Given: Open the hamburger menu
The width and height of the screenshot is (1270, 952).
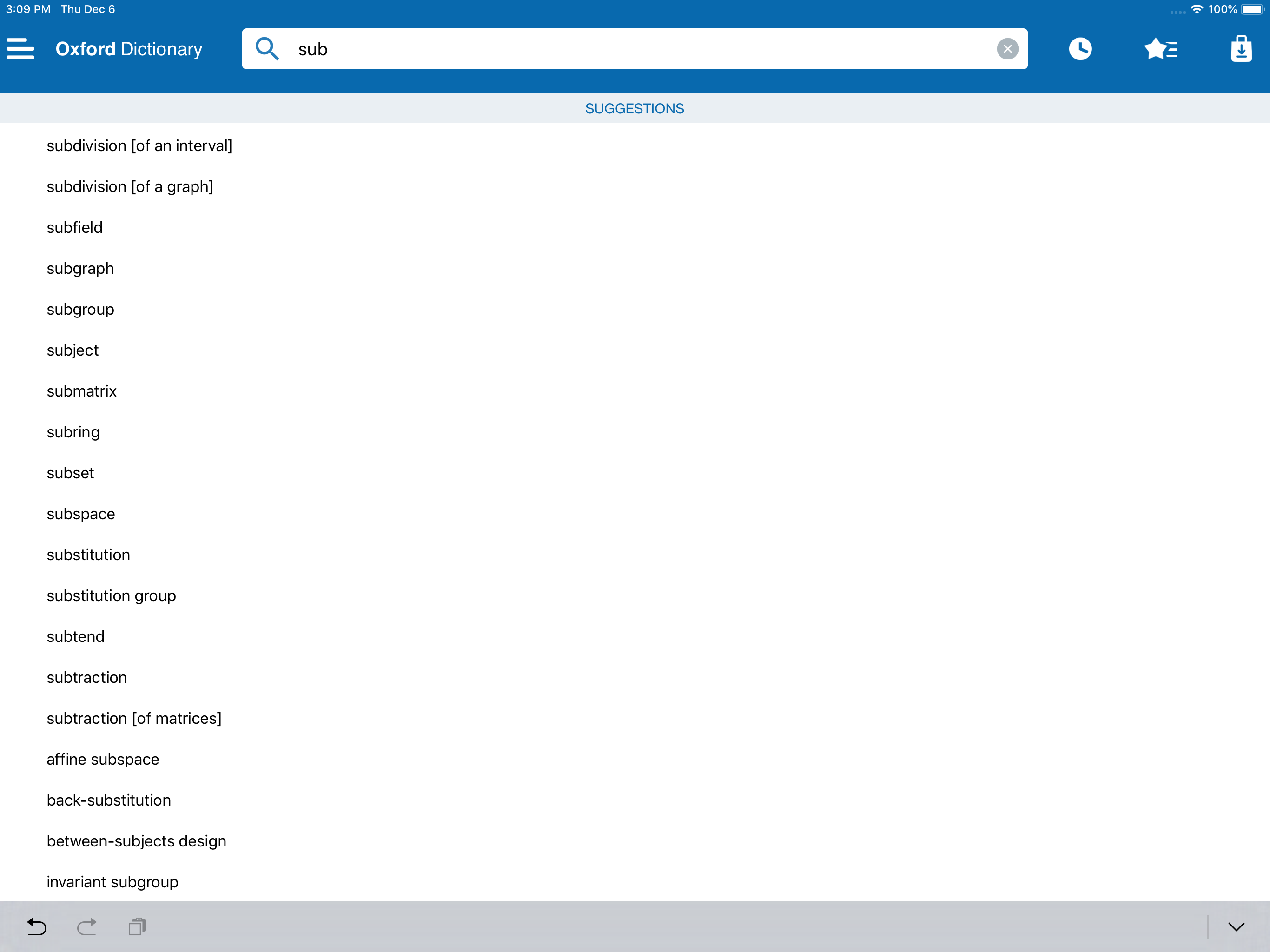Looking at the screenshot, I should point(20,49).
